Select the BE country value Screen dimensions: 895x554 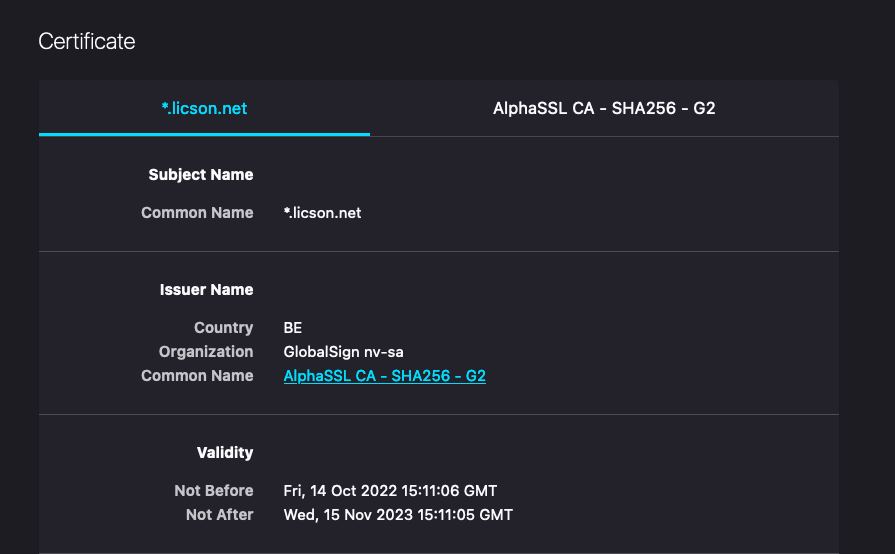293,328
